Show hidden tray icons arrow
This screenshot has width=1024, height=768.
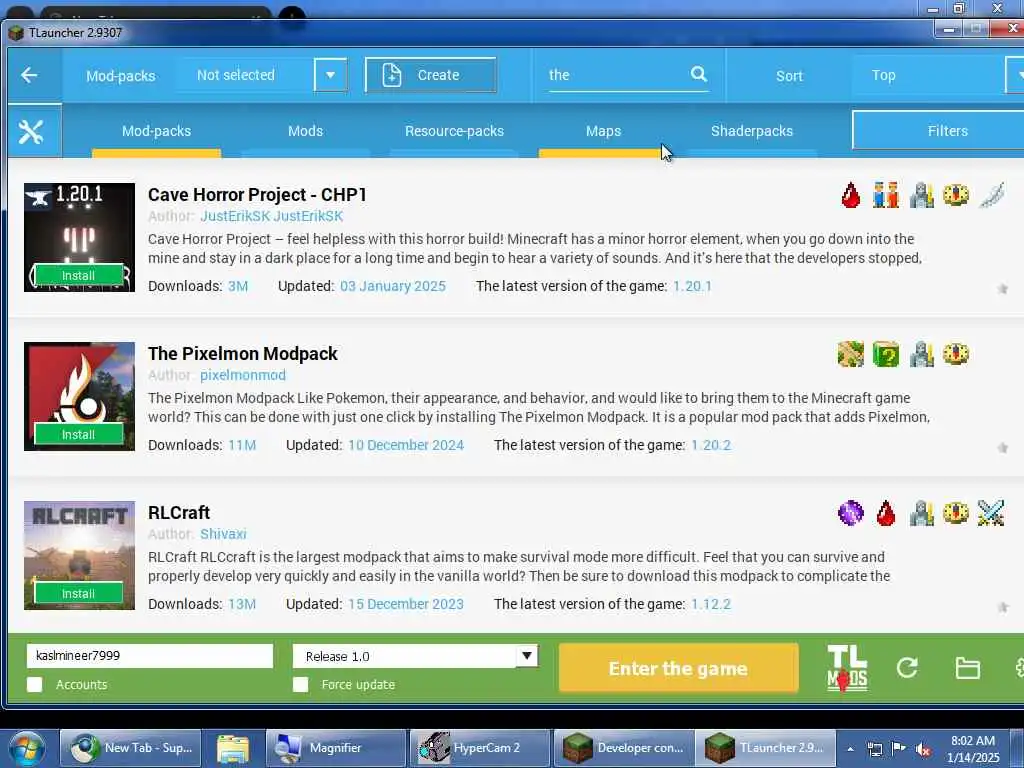tap(850, 749)
